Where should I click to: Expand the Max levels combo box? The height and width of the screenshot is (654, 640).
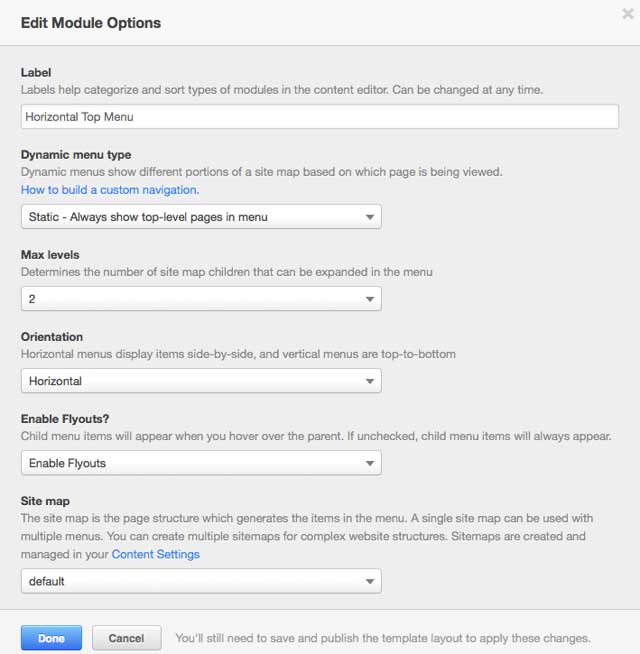click(x=200, y=298)
